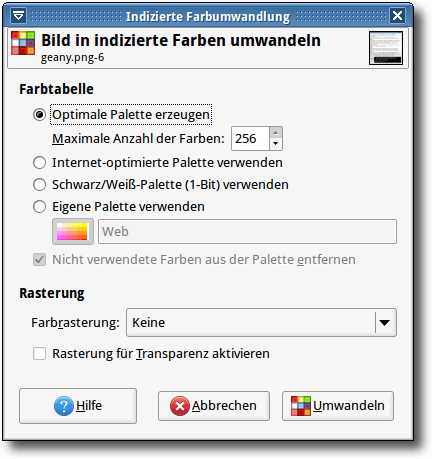Image resolution: width=432 pixels, height=459 pixels.
Task: Click the Farbrasterung dropdown arrow
Action: pos(385,322)
